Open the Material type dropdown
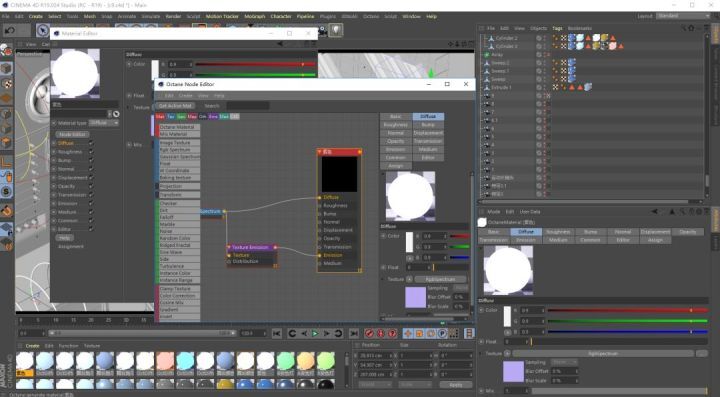Viewport: 720px width, 397px height. click(x=104, y=123)
